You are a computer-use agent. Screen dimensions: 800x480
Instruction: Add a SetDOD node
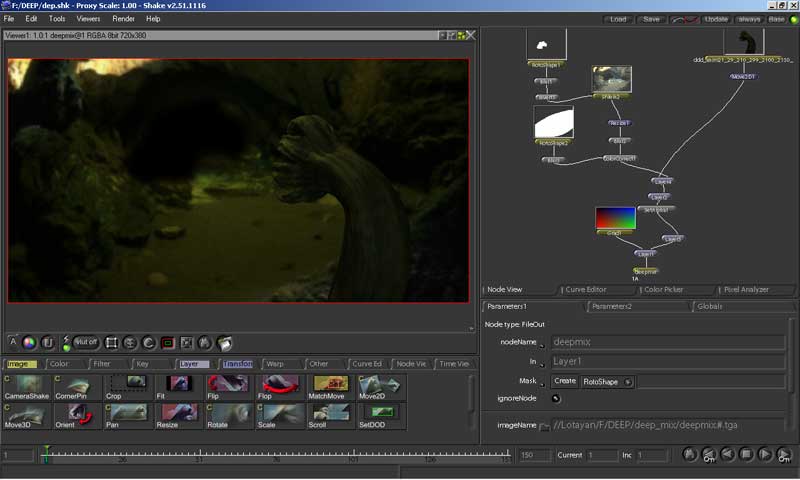coord(381,416)
